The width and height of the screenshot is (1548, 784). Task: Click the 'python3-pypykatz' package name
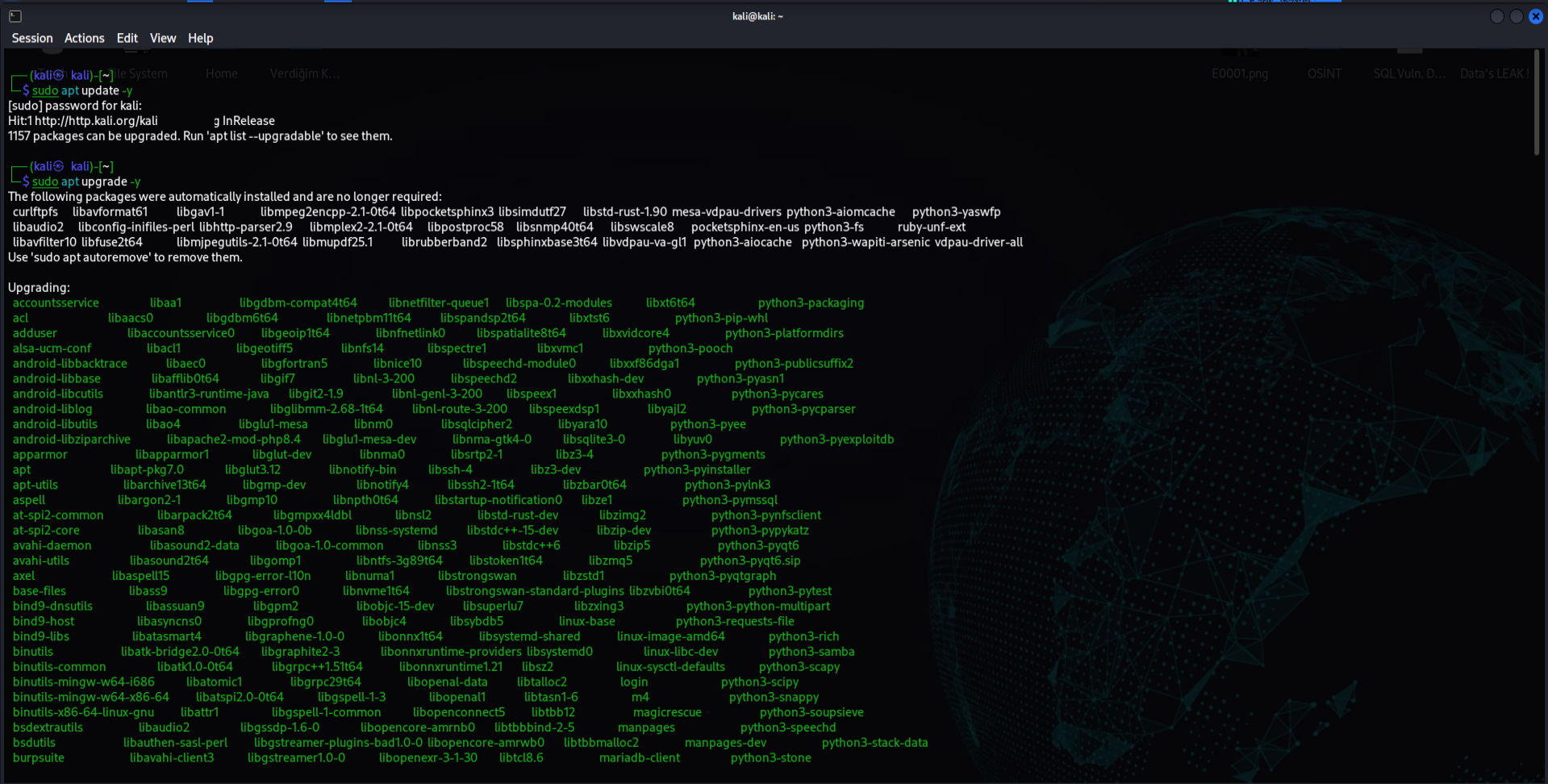(x=760, y=530)
